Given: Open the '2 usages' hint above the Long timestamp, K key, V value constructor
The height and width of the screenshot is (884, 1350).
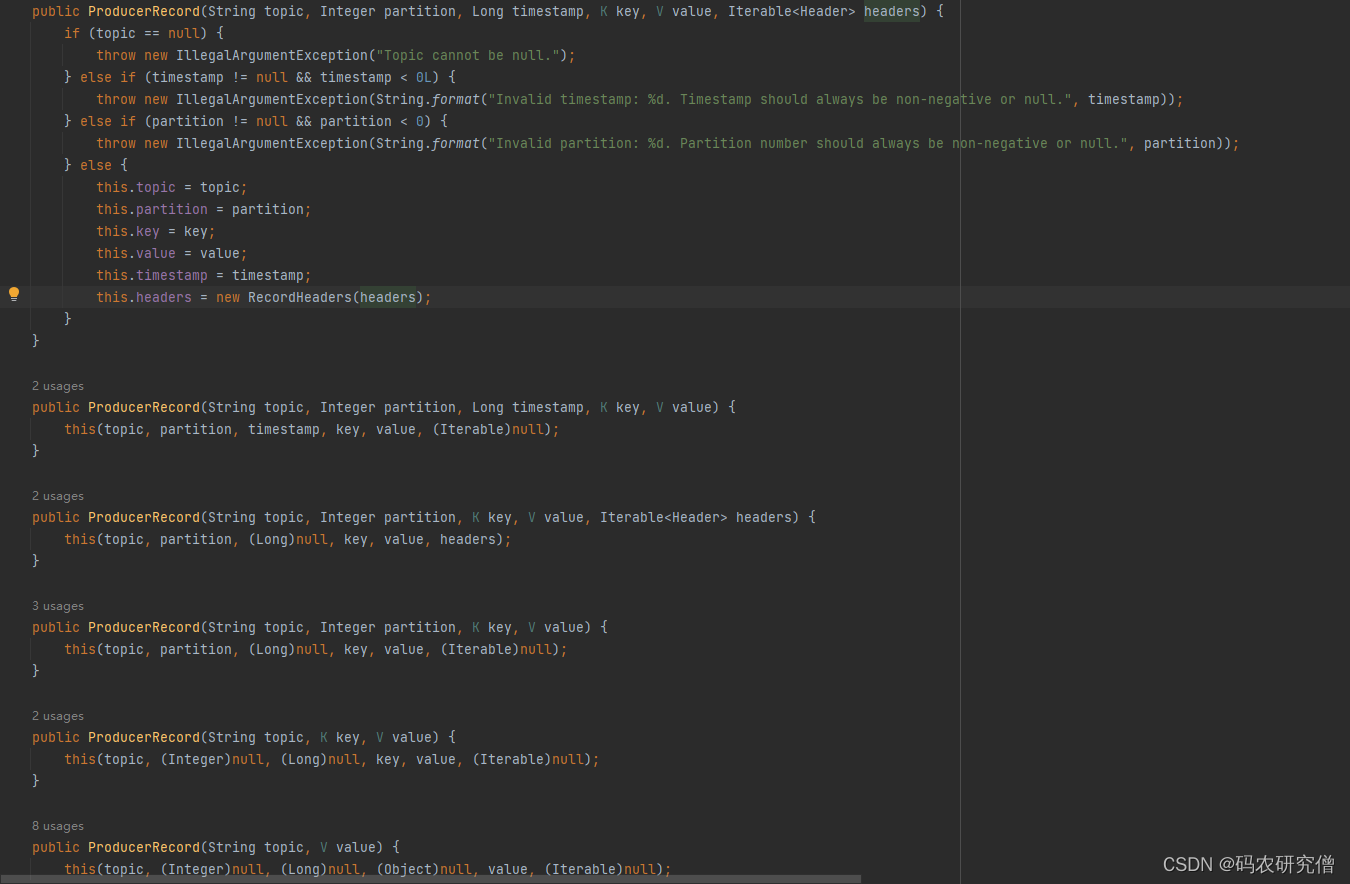Looking at the screenshot, I should click(x=58, y=386).
